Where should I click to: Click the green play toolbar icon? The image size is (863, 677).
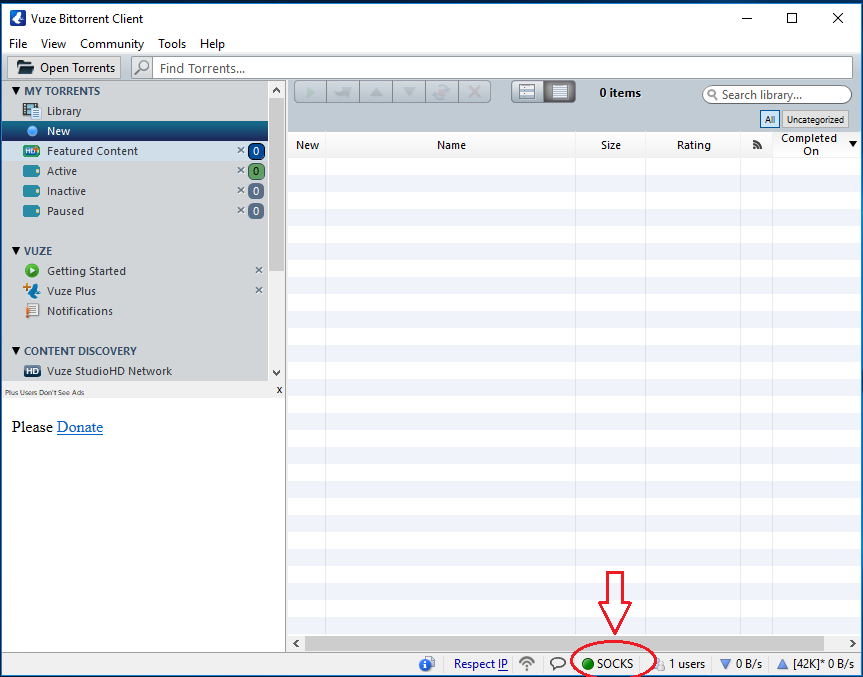pyautogui.click(x=310, y=92)
